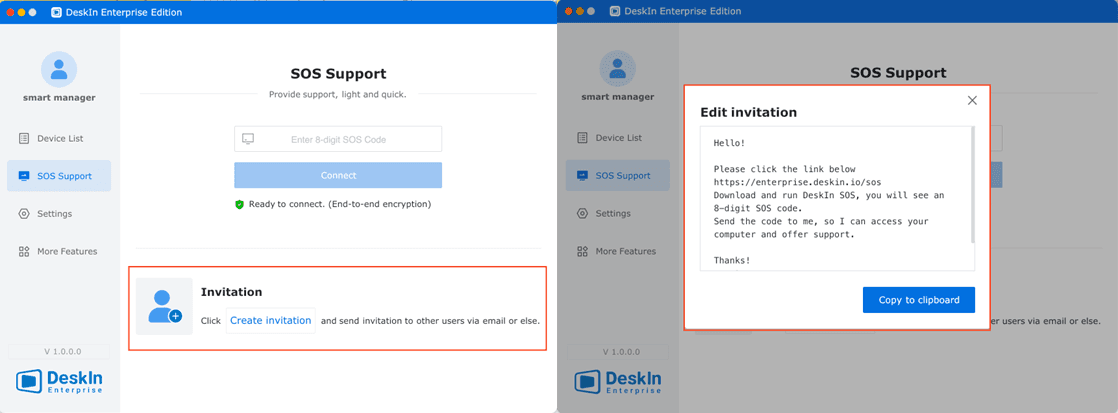Click inside the invitation message text area
The width and height of the screenshot is (1118, 413).
click(836, 199)
